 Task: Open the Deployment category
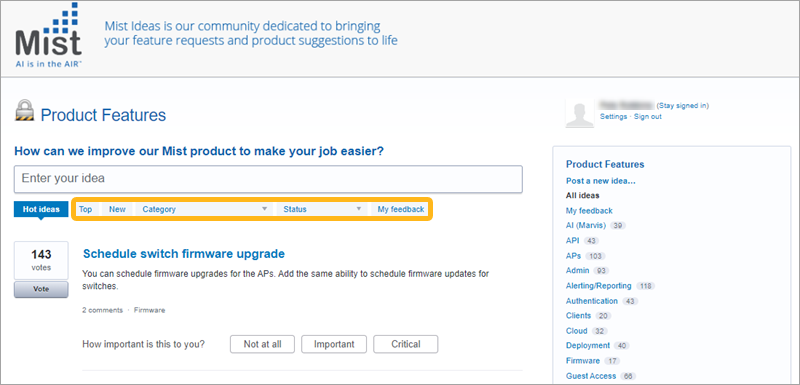point(588,345)
